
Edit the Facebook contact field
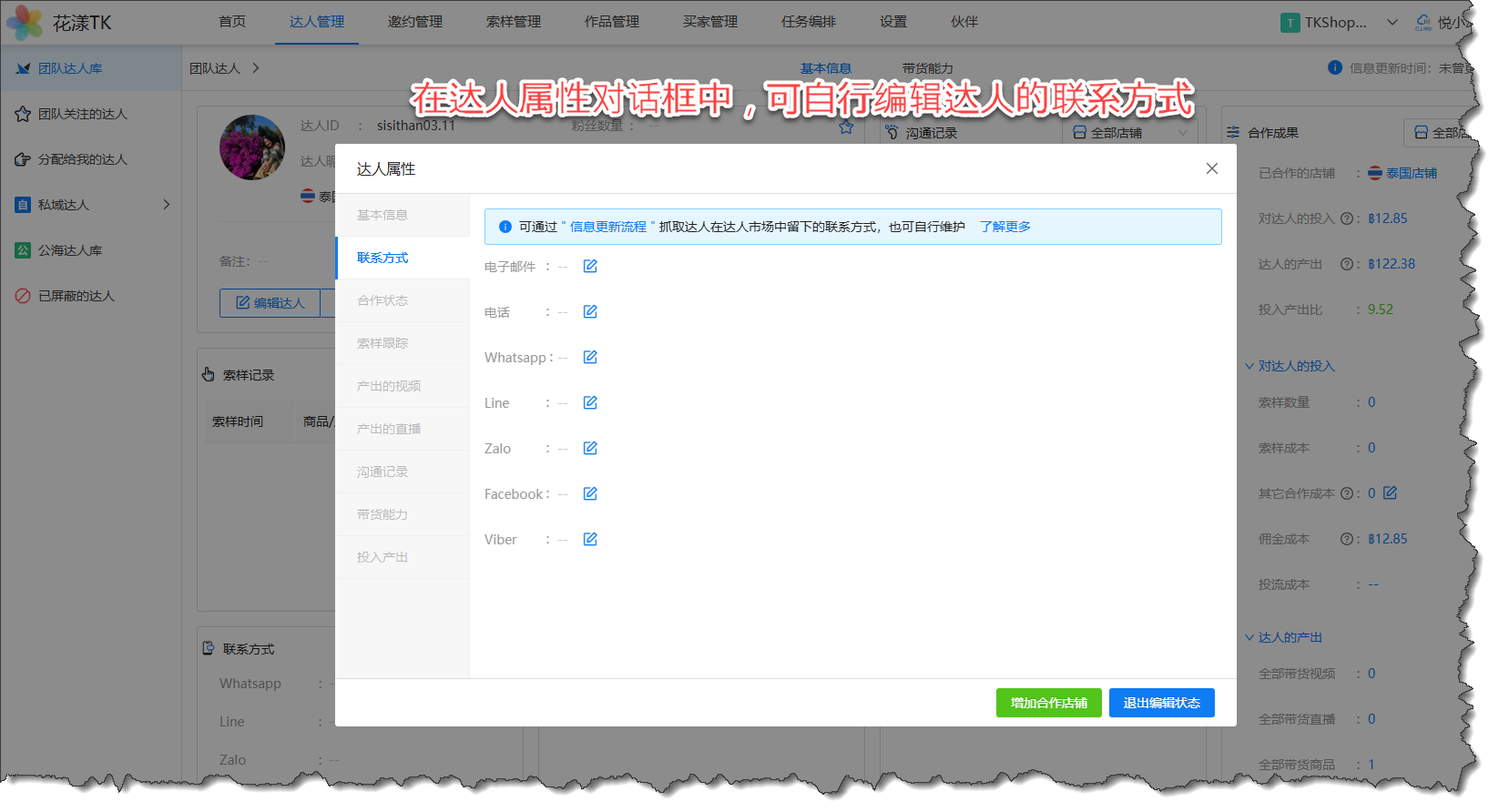pyautogui.click(x=590, y=494)
